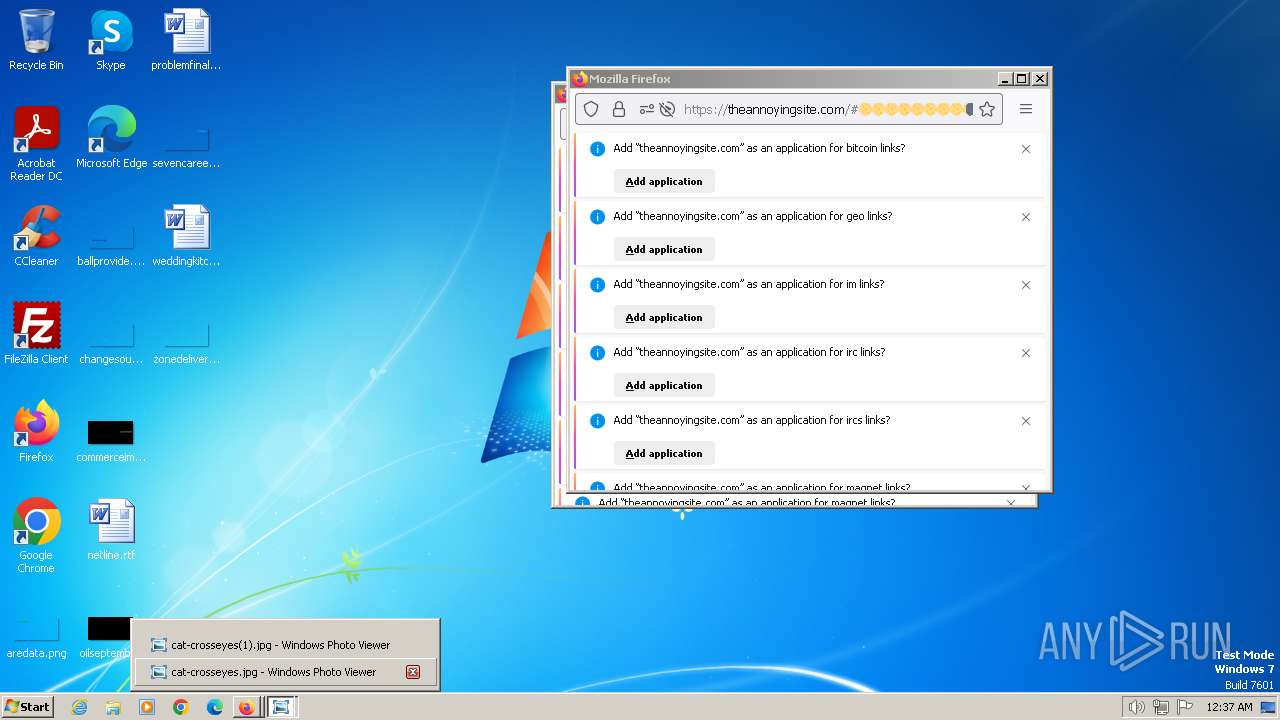Select netline.rtf document icon

111,530
